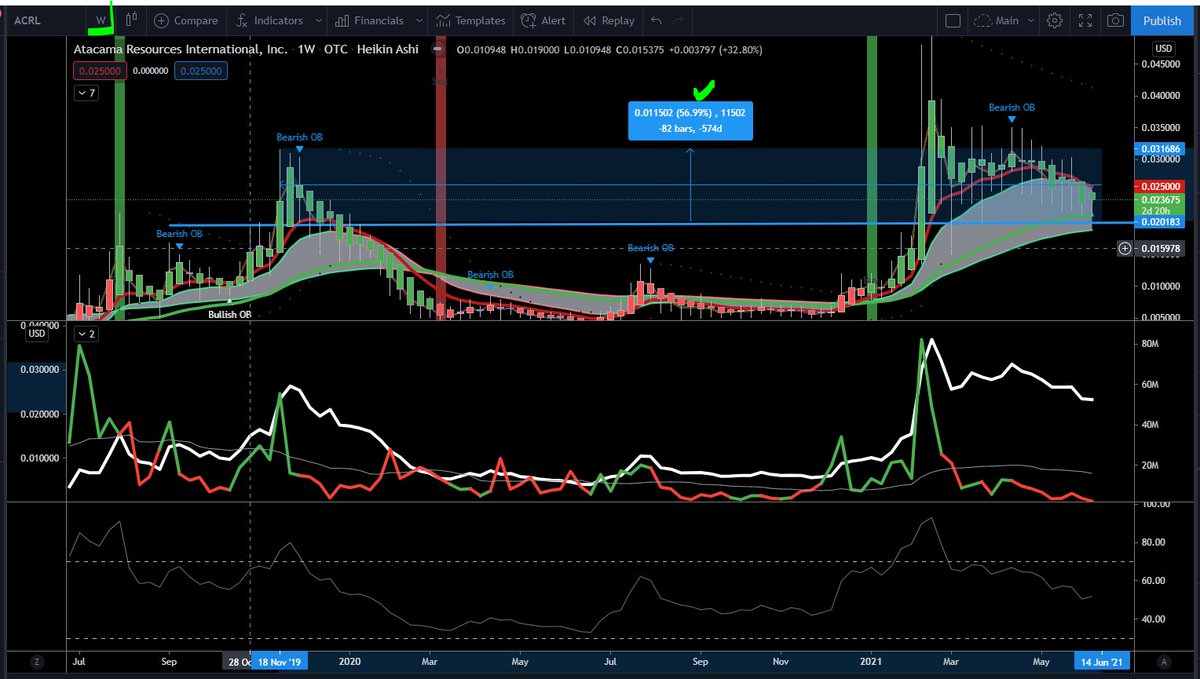This screenshot has height=679, width=1200.
Task: Collapse the 7 indicators legend toggle
Action: pos(86,92)
